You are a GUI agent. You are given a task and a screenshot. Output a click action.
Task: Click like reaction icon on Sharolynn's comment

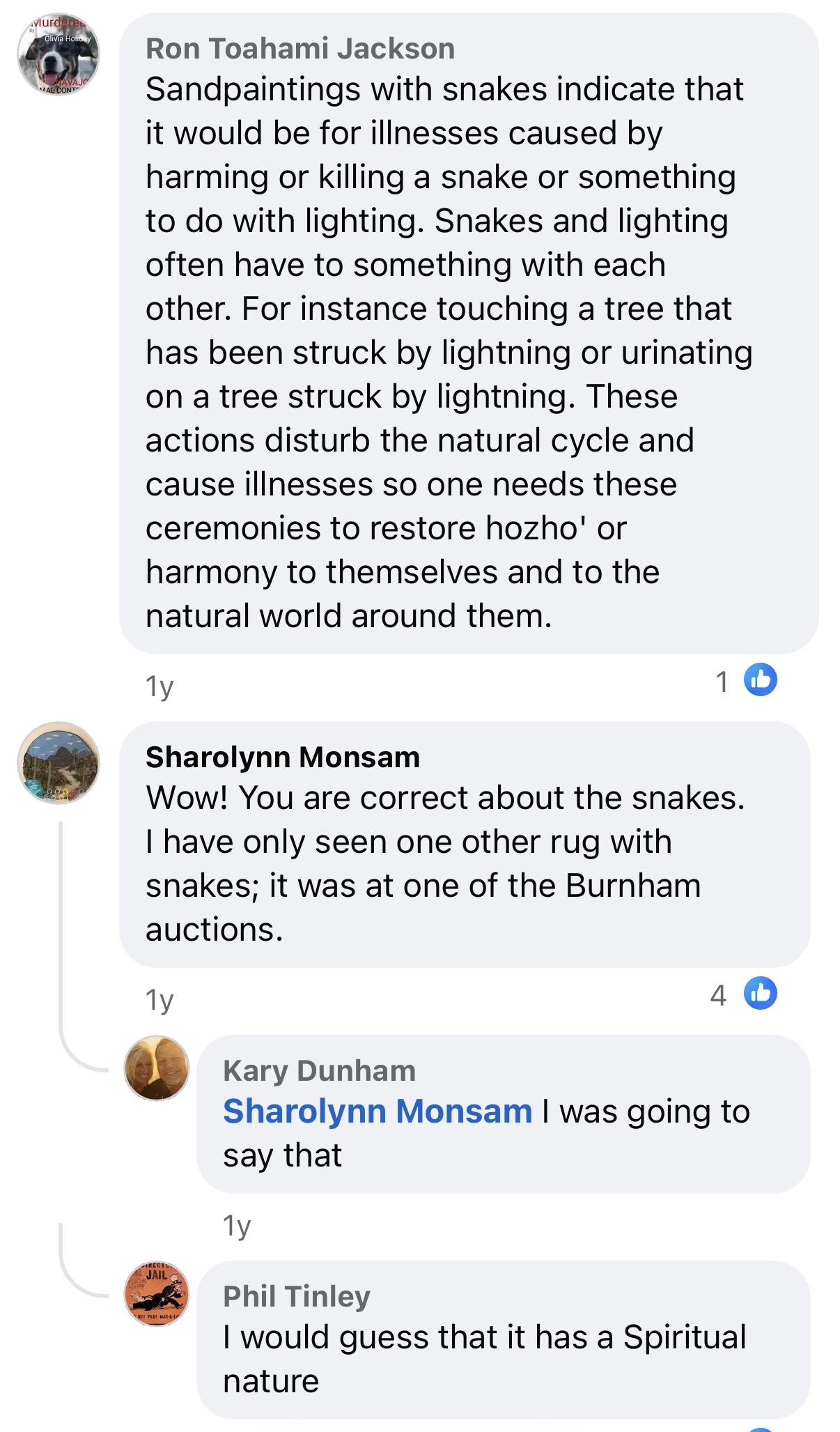(x=760, y=993)
